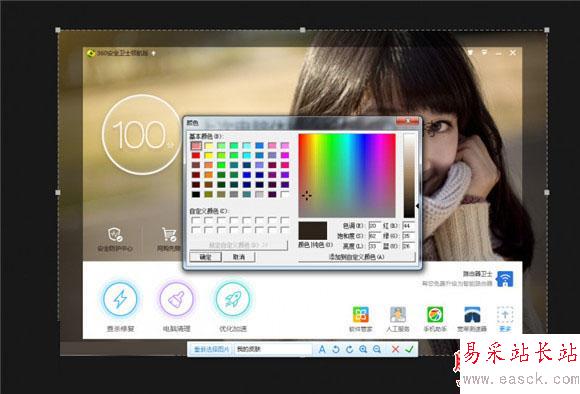This screenshot has height=394, width=580.
Task: Open the 安全防护中心 shield icon
Action: 115,235
